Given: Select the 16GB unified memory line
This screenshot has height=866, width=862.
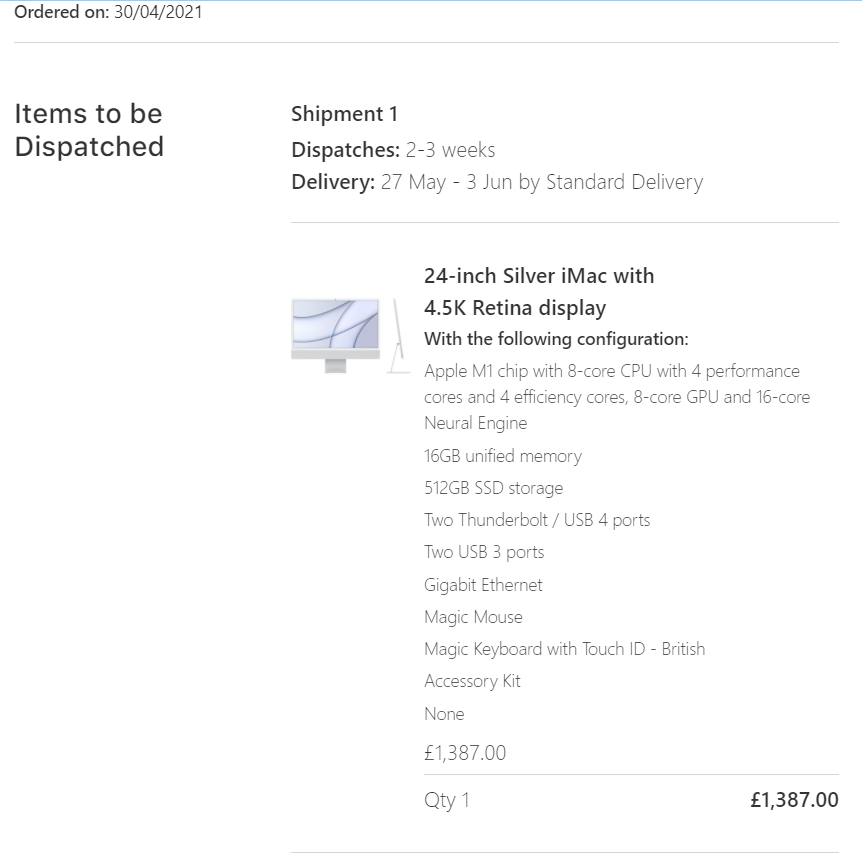Looking at the screenshot, I should click(x=502, y=456).
